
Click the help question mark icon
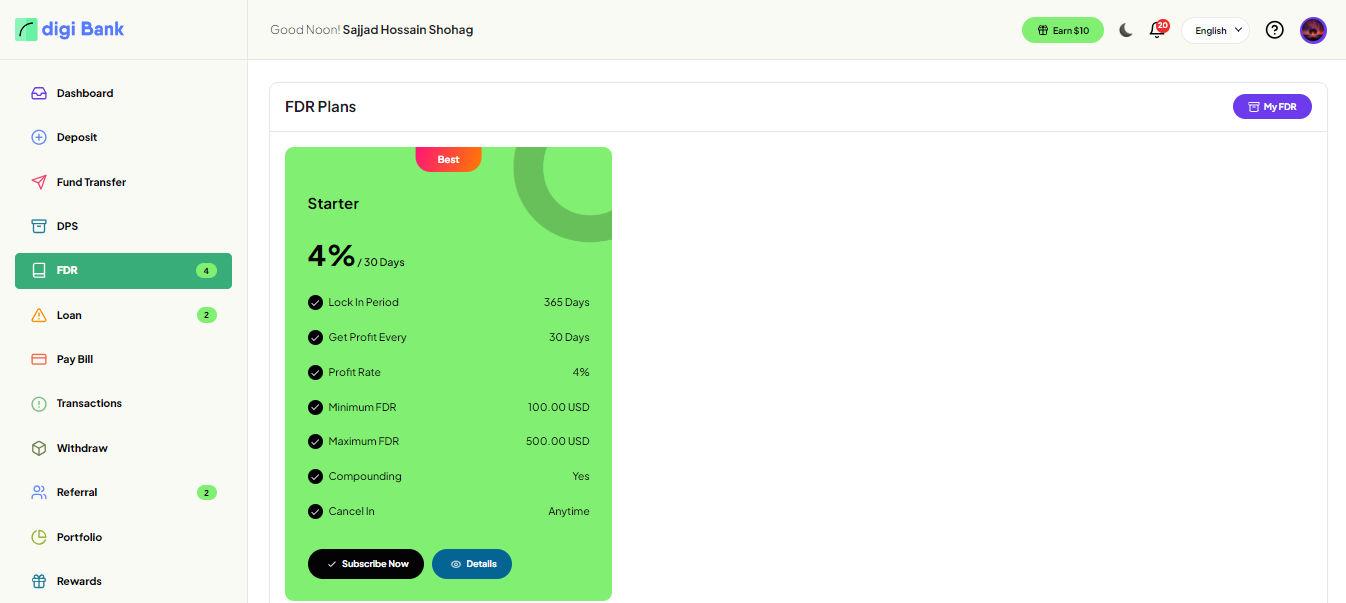pyautogui.click(x=1274, y=30)
